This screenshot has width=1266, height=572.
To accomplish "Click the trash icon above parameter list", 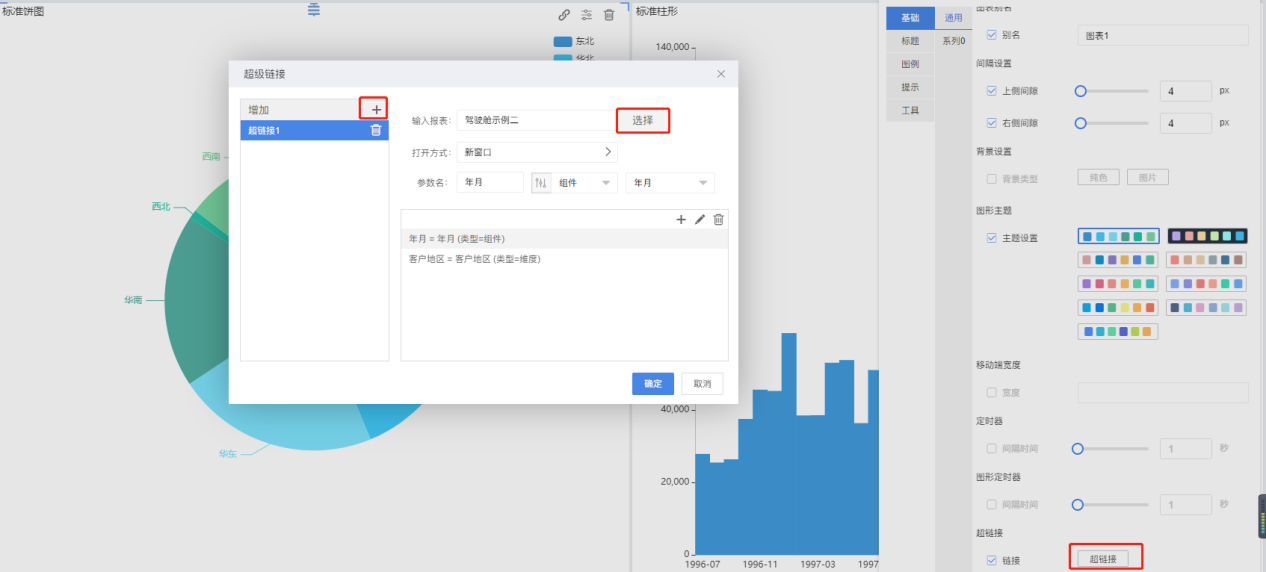I will 718,219.
